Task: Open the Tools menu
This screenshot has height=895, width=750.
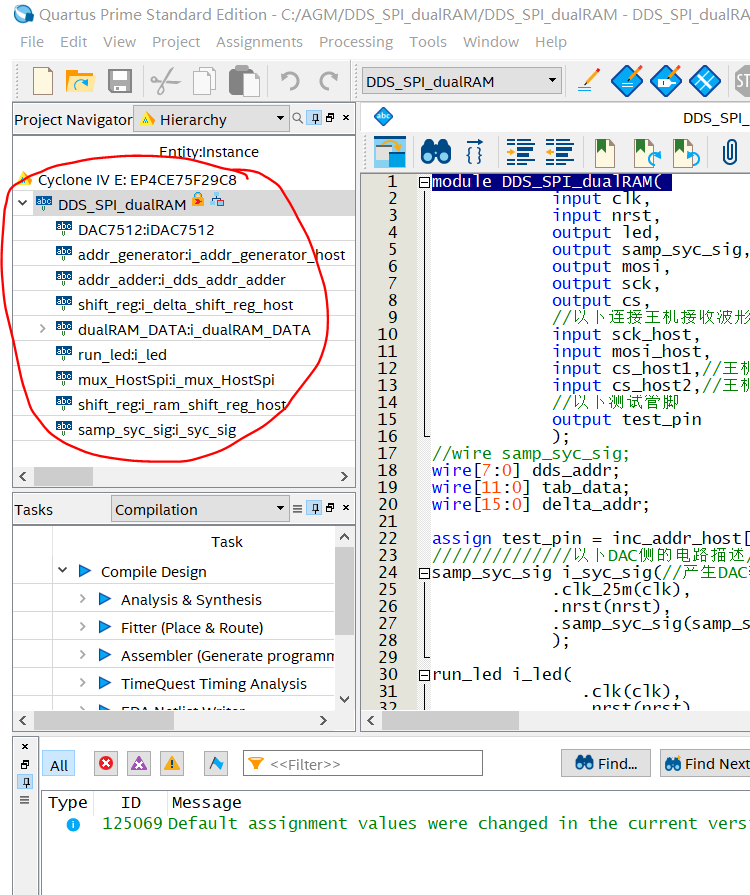Action: tap(428, 42)
